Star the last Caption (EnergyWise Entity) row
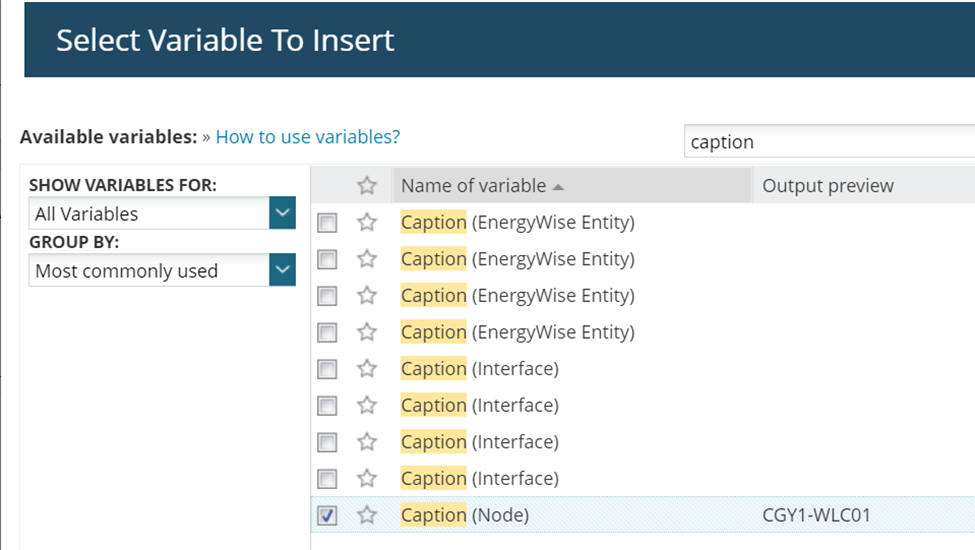Screen dimensions: 975x550 [x=367, y=332]
